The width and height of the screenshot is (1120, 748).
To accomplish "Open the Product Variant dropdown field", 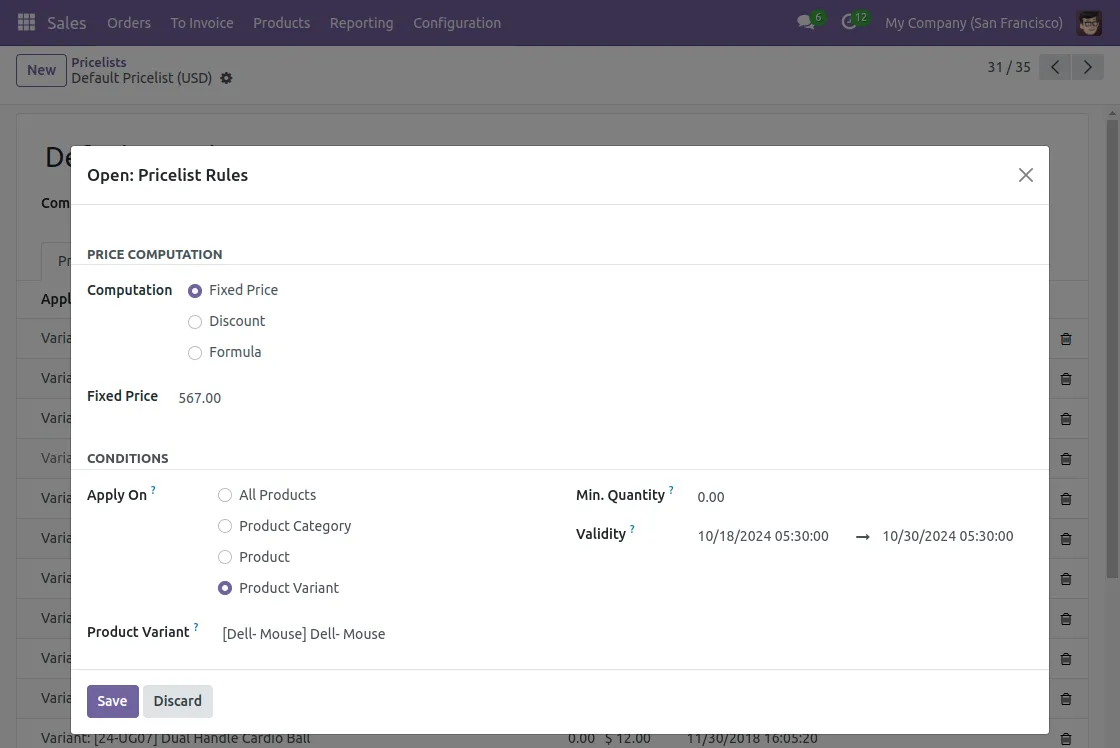I will pyautogui.click(x=380, y=634).
